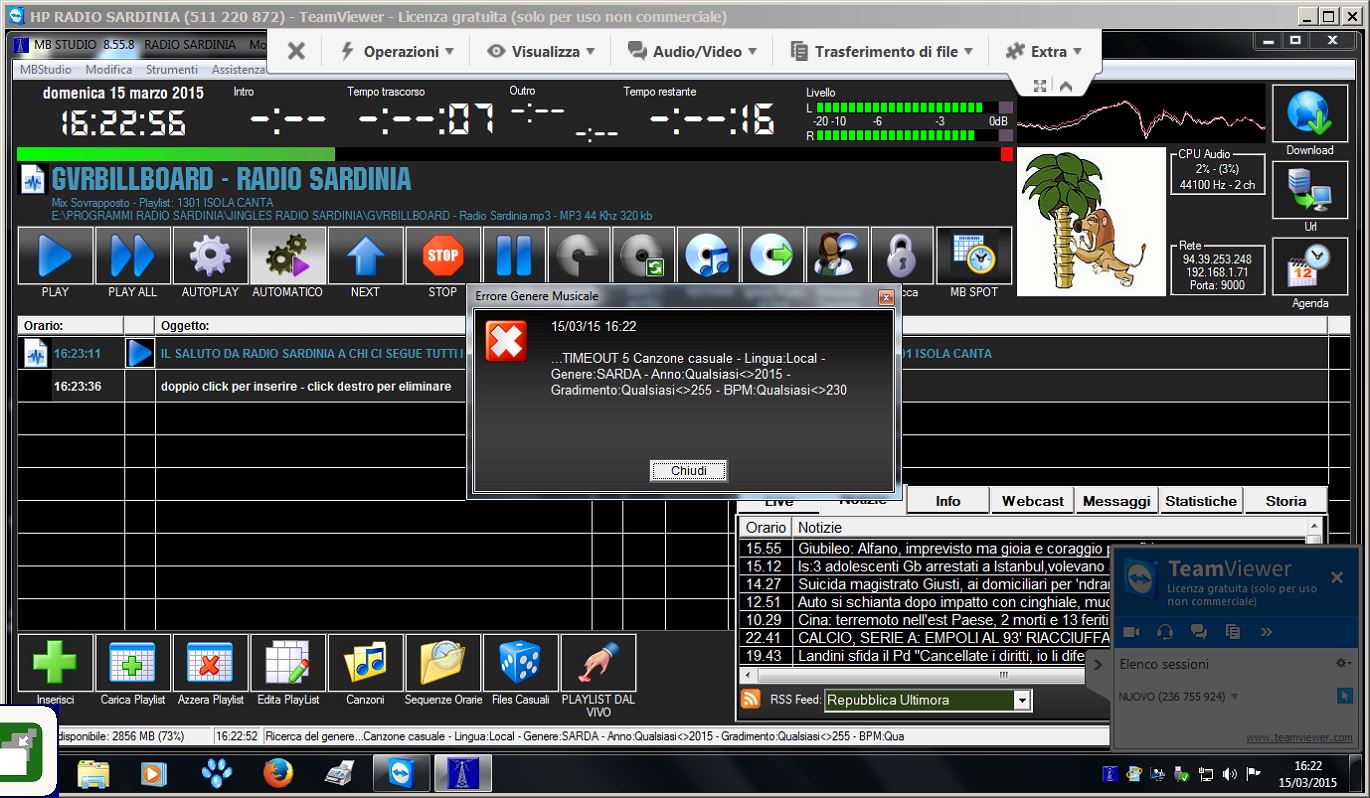Open Sequenze Orarie folder icon
The height and width of the screenshot is (798, 1370).
tap(442, 662)
